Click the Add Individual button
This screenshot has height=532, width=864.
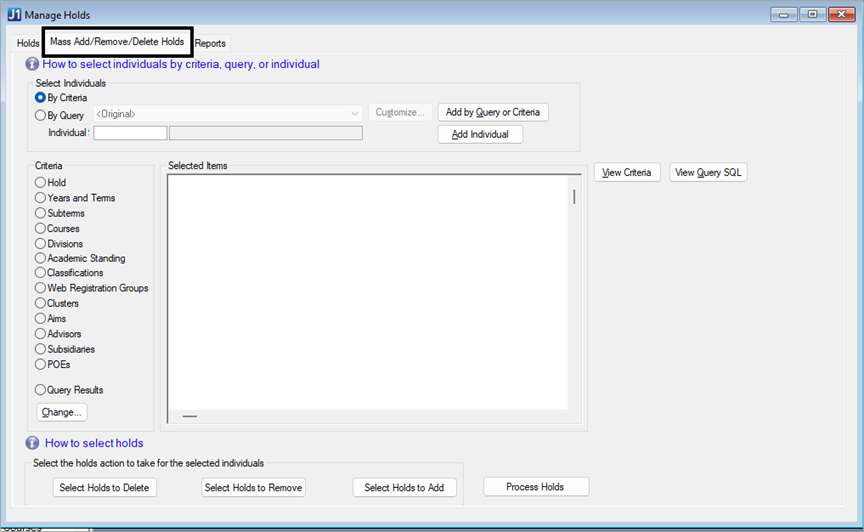[x=480, y=135]
